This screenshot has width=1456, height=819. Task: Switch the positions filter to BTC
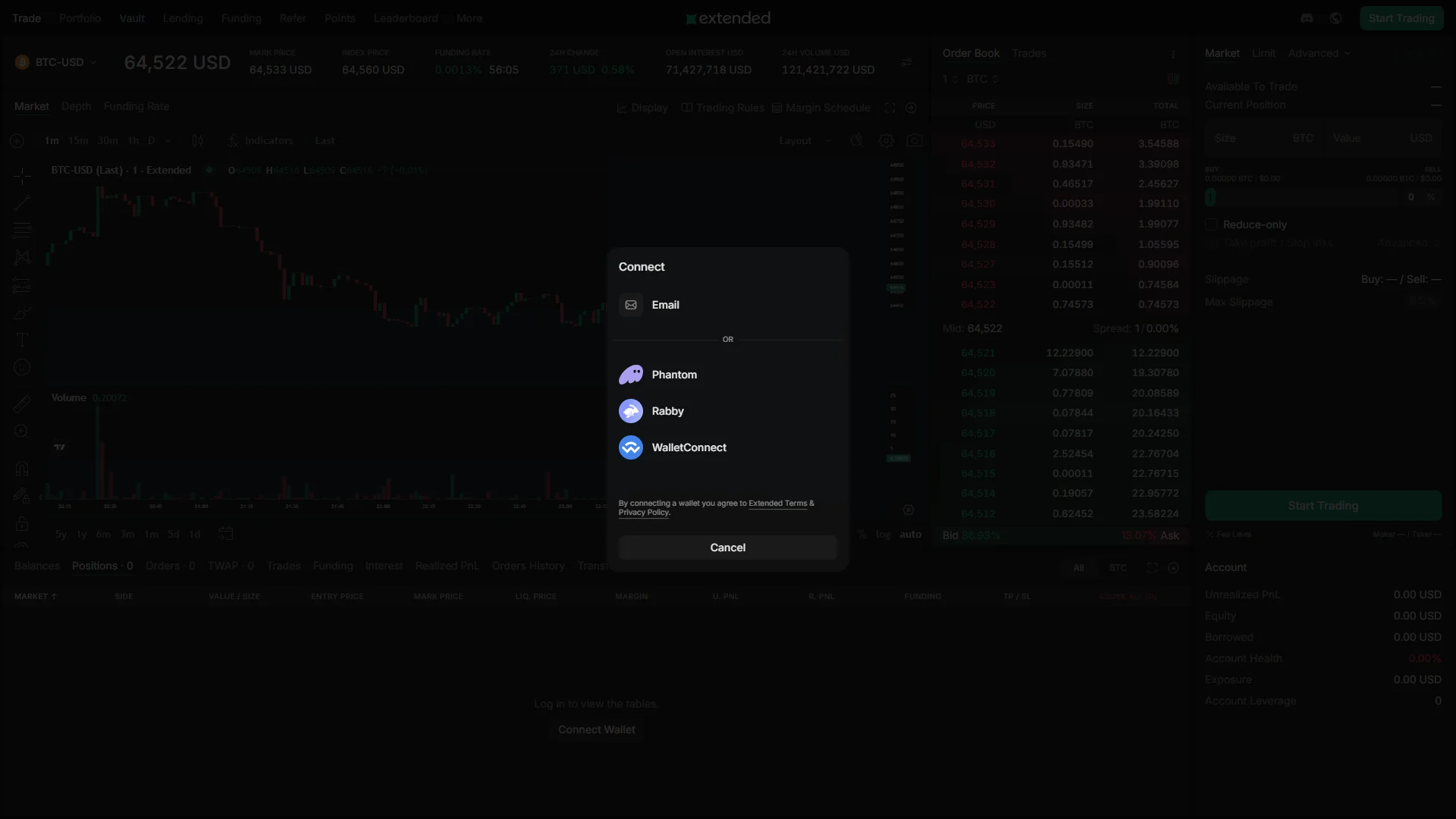click(1118, 568)
